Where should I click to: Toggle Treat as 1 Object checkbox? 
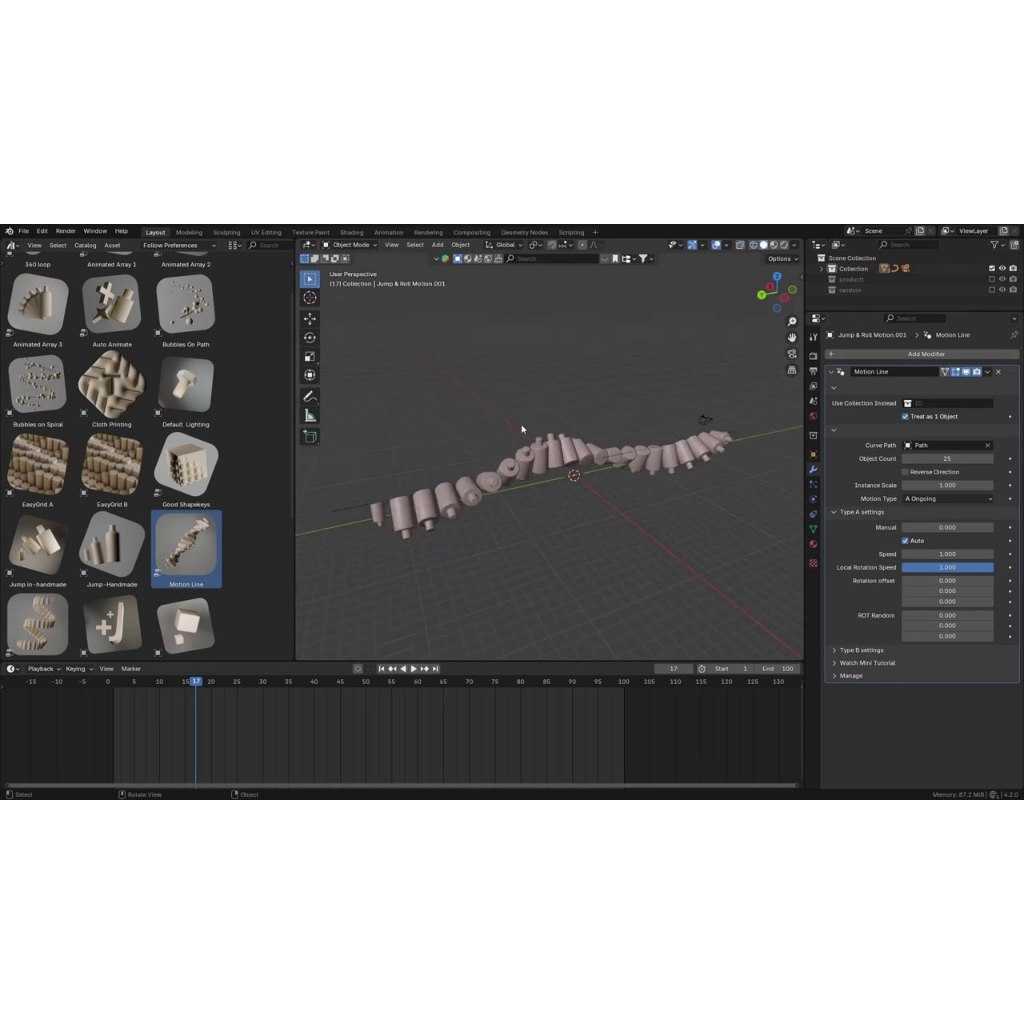point(905,417)
